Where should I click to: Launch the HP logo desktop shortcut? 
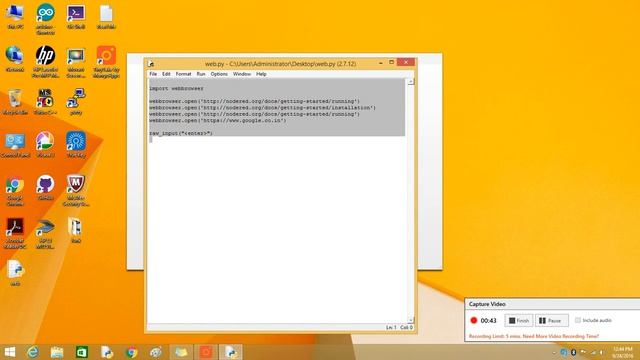pos(45,61)
